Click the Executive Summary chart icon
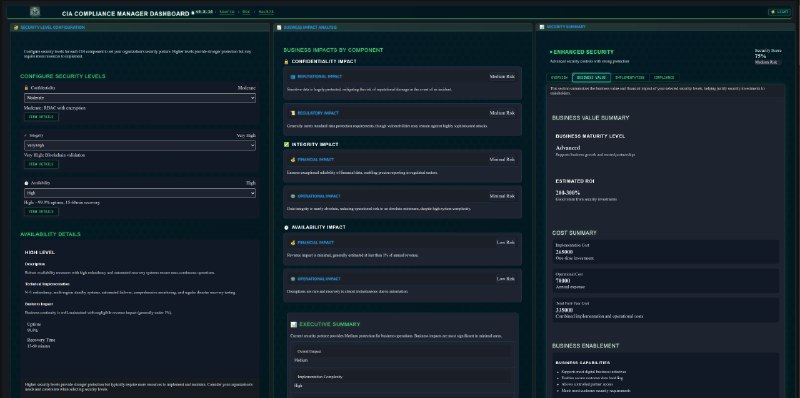The width and height of the screenshot is (800, 398). click(x=294, y=325)
